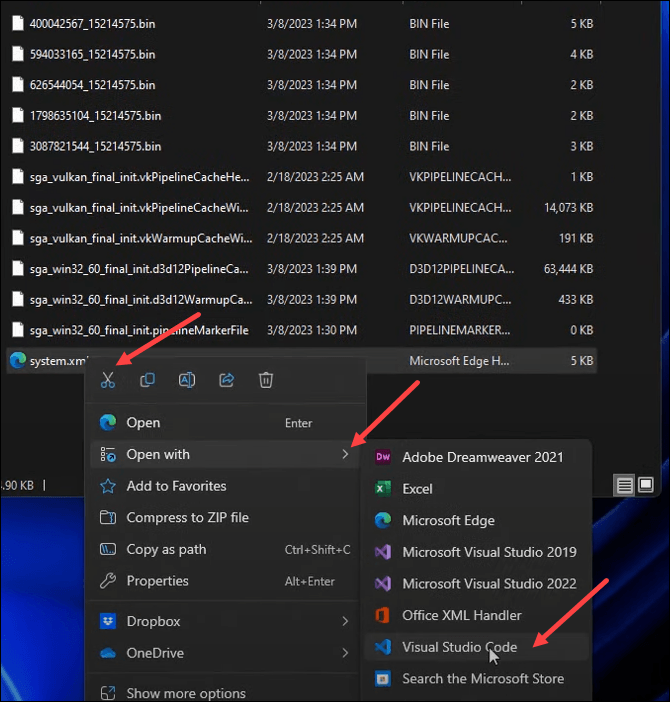Switch to details list view icon
670x702 pixels.
tap(625, 485)
